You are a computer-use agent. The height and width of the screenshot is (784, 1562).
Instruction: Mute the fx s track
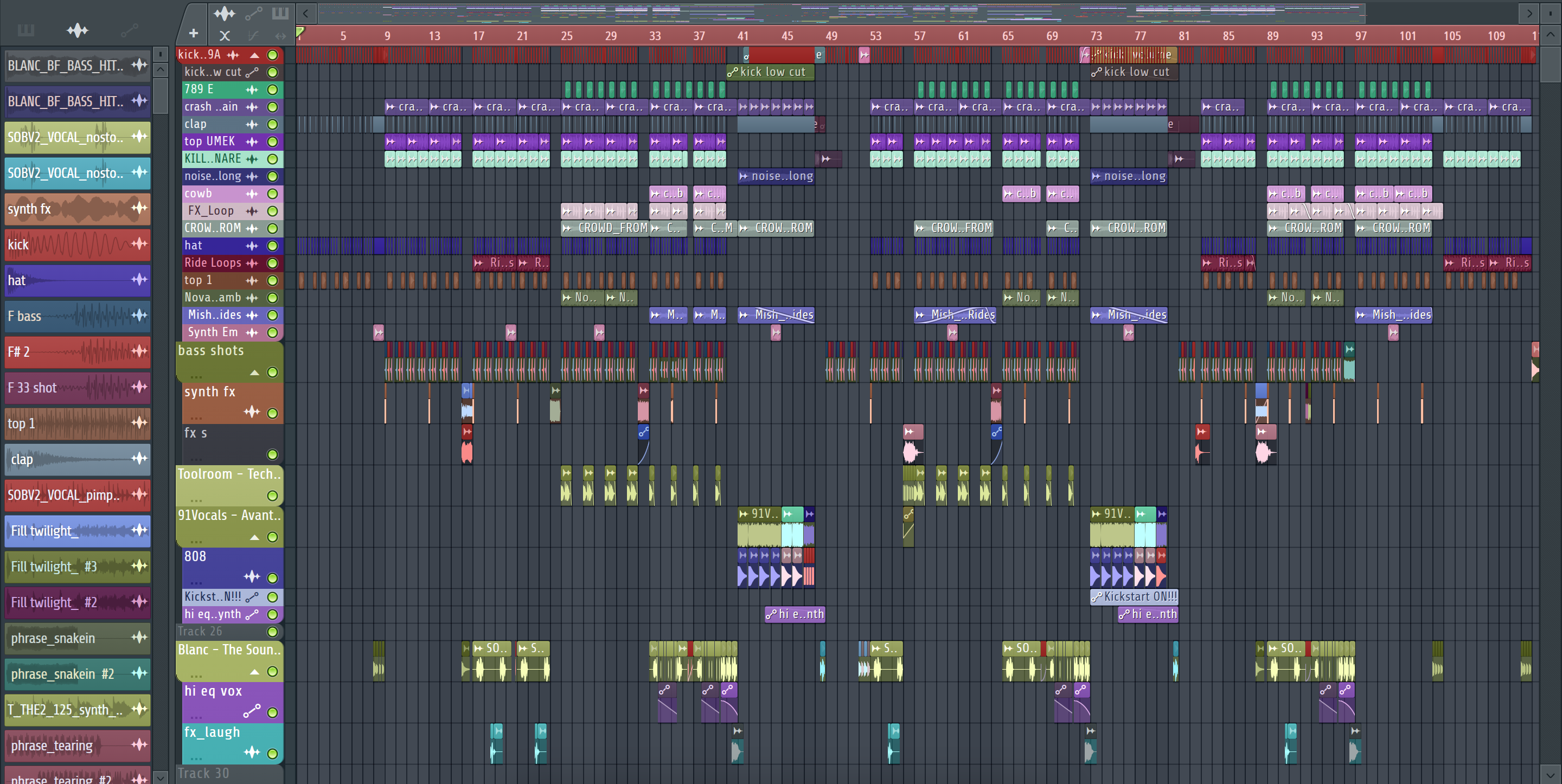click(273, 455)
